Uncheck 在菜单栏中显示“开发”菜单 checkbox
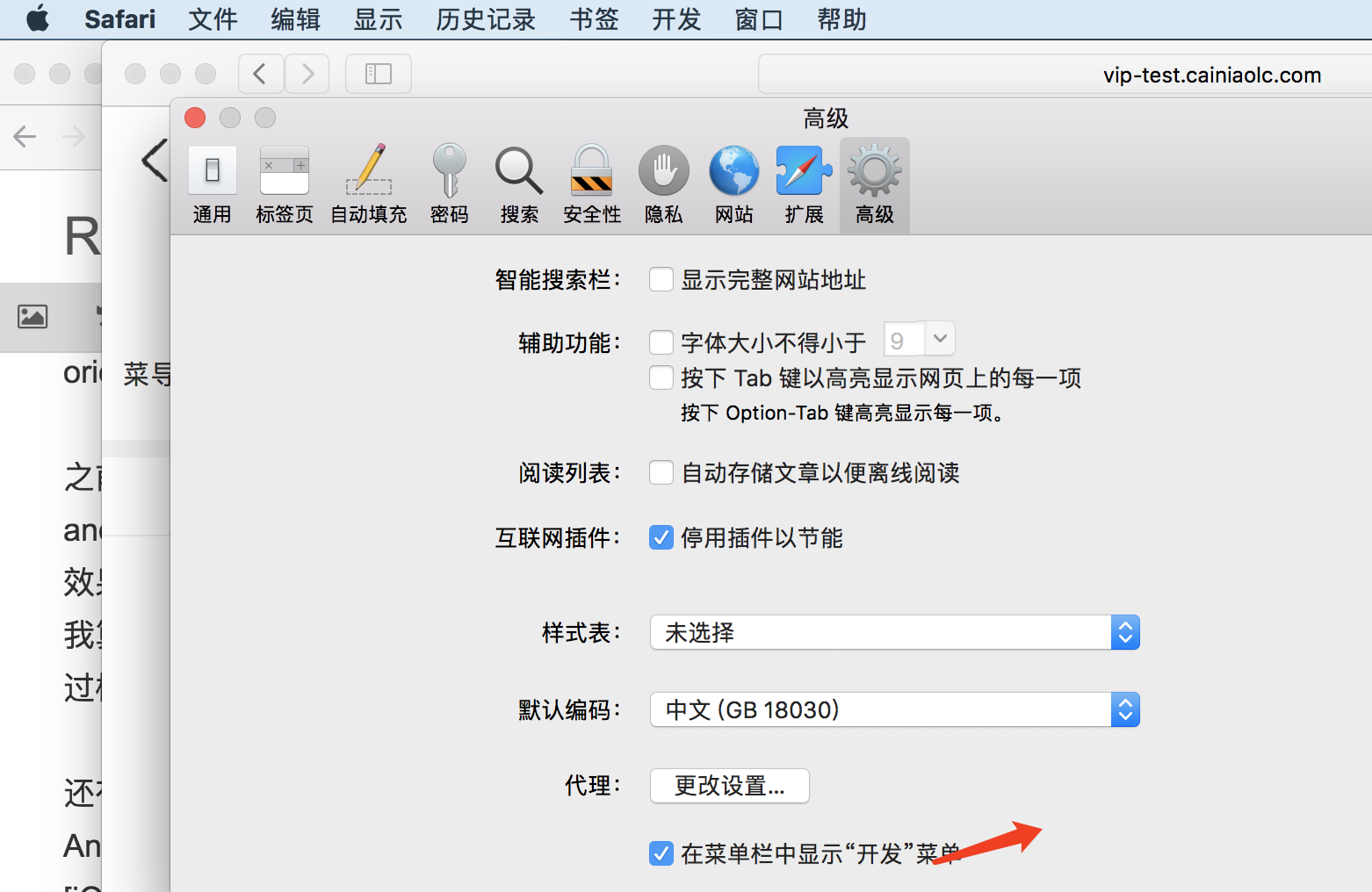 point(661,852)
